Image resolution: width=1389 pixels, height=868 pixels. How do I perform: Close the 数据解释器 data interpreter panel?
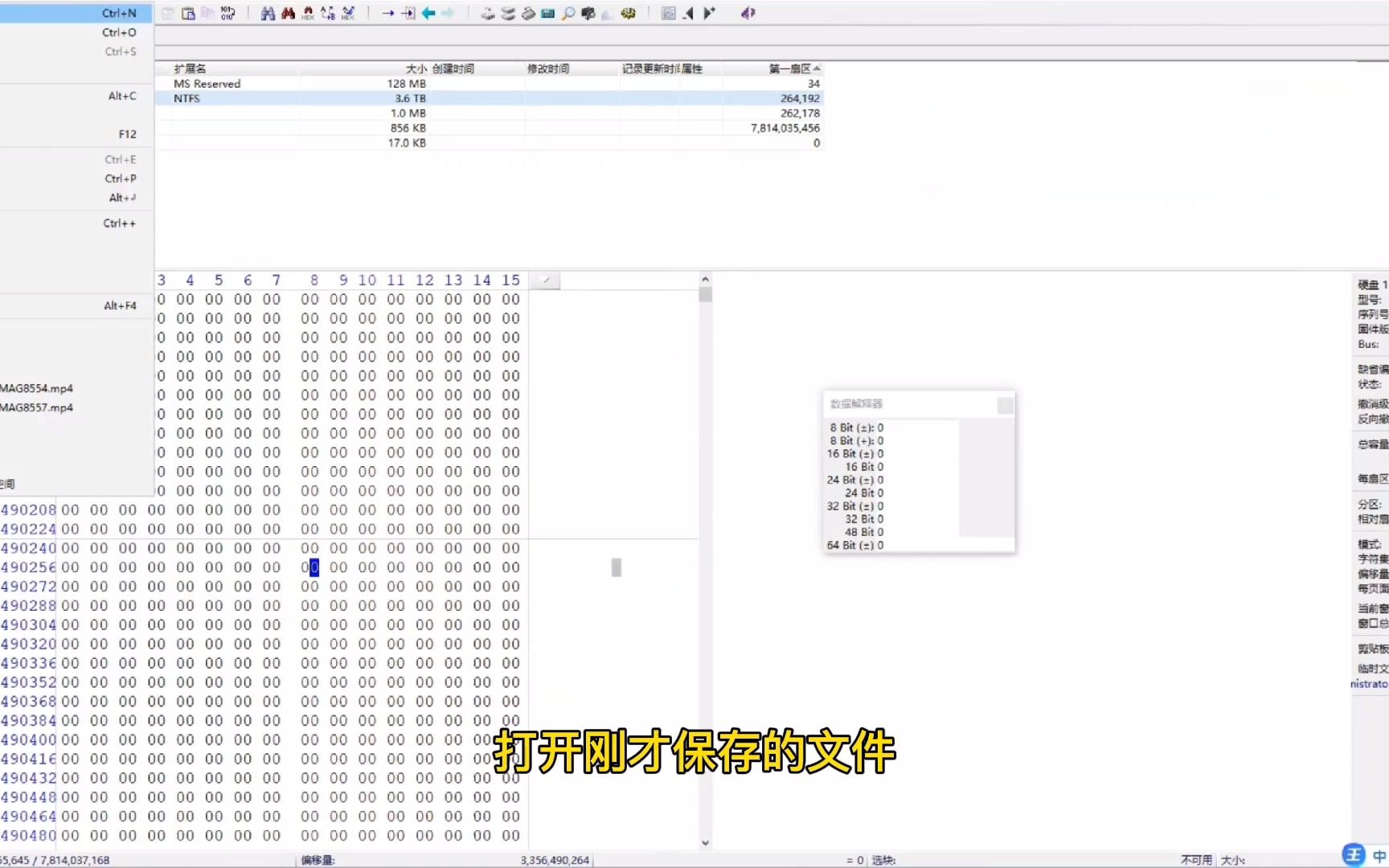tap(1005, 405)
